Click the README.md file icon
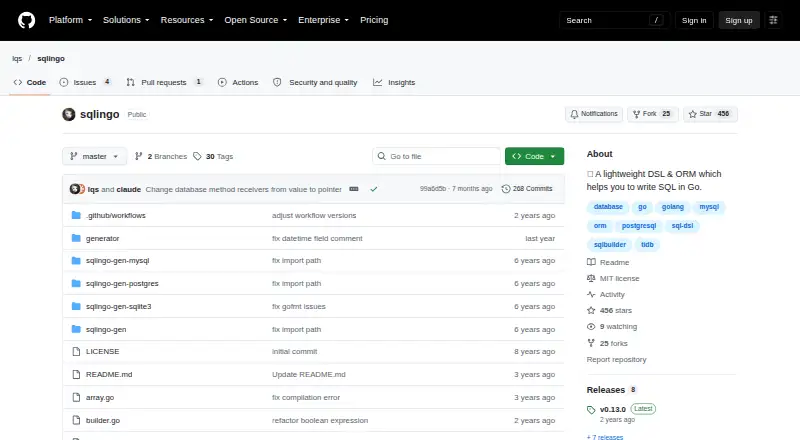The height and width of the screenshot is (440, 800). pos(76,375)
